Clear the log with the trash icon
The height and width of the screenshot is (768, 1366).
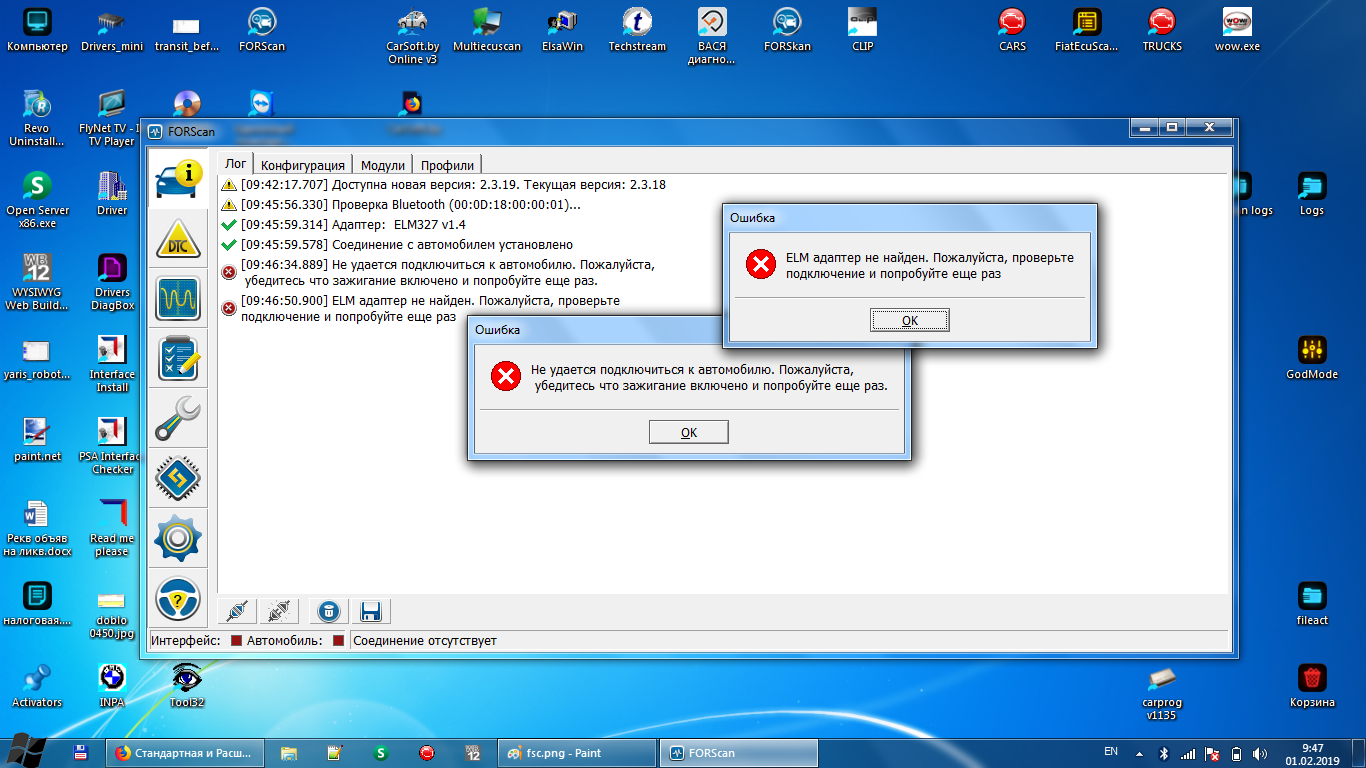pyautogui.click(x=328, y=611)
